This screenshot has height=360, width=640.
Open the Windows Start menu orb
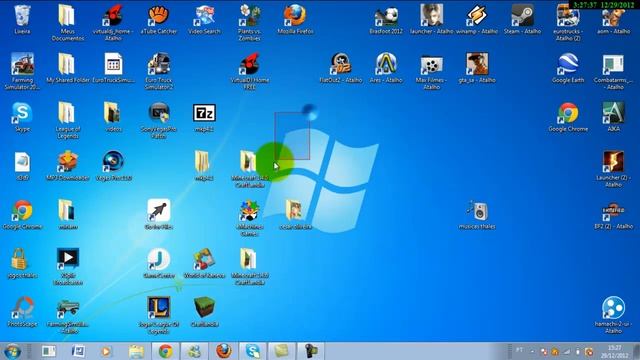pos(12,351)
